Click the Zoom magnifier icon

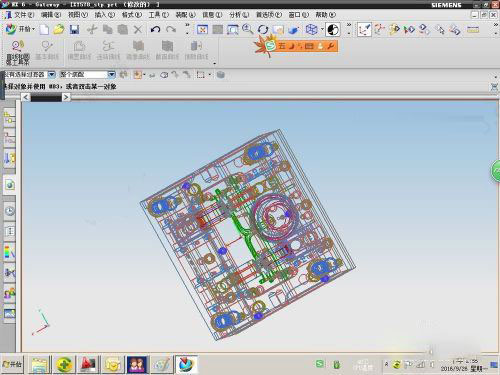point(247,29)
